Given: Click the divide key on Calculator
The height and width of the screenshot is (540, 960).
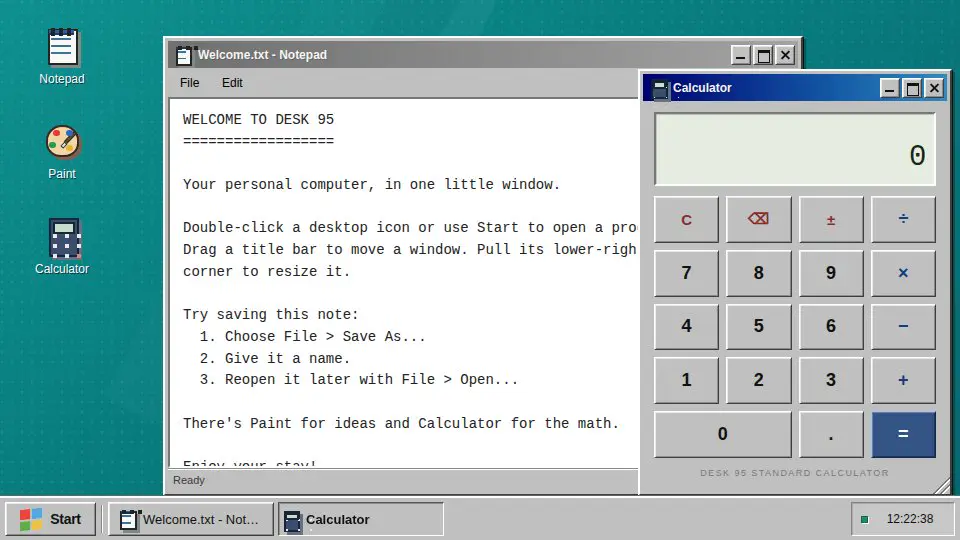Looking at the screenshot, I should 903,219.
